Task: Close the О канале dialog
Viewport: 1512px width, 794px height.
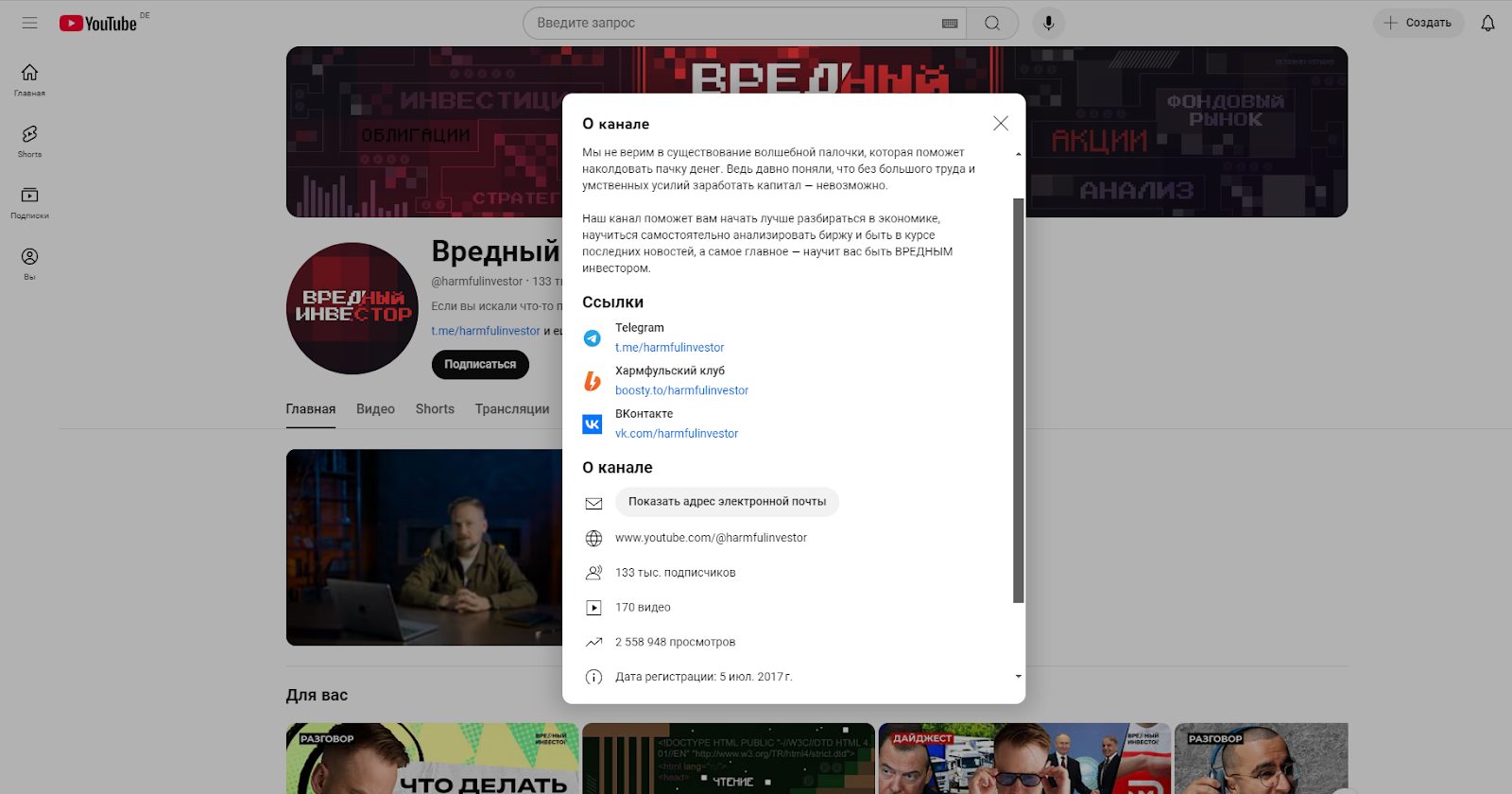Action: tap(1001, 123)
